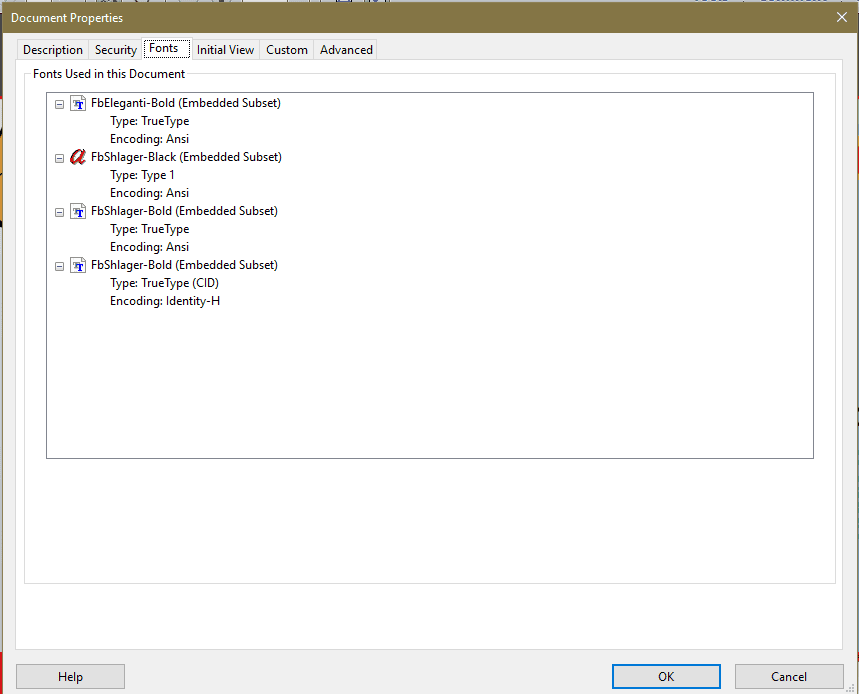Select the font icon of Identity-H FbShlager-Bold
Viewport: 859px width, 694px height.
(x=78, y=266)
